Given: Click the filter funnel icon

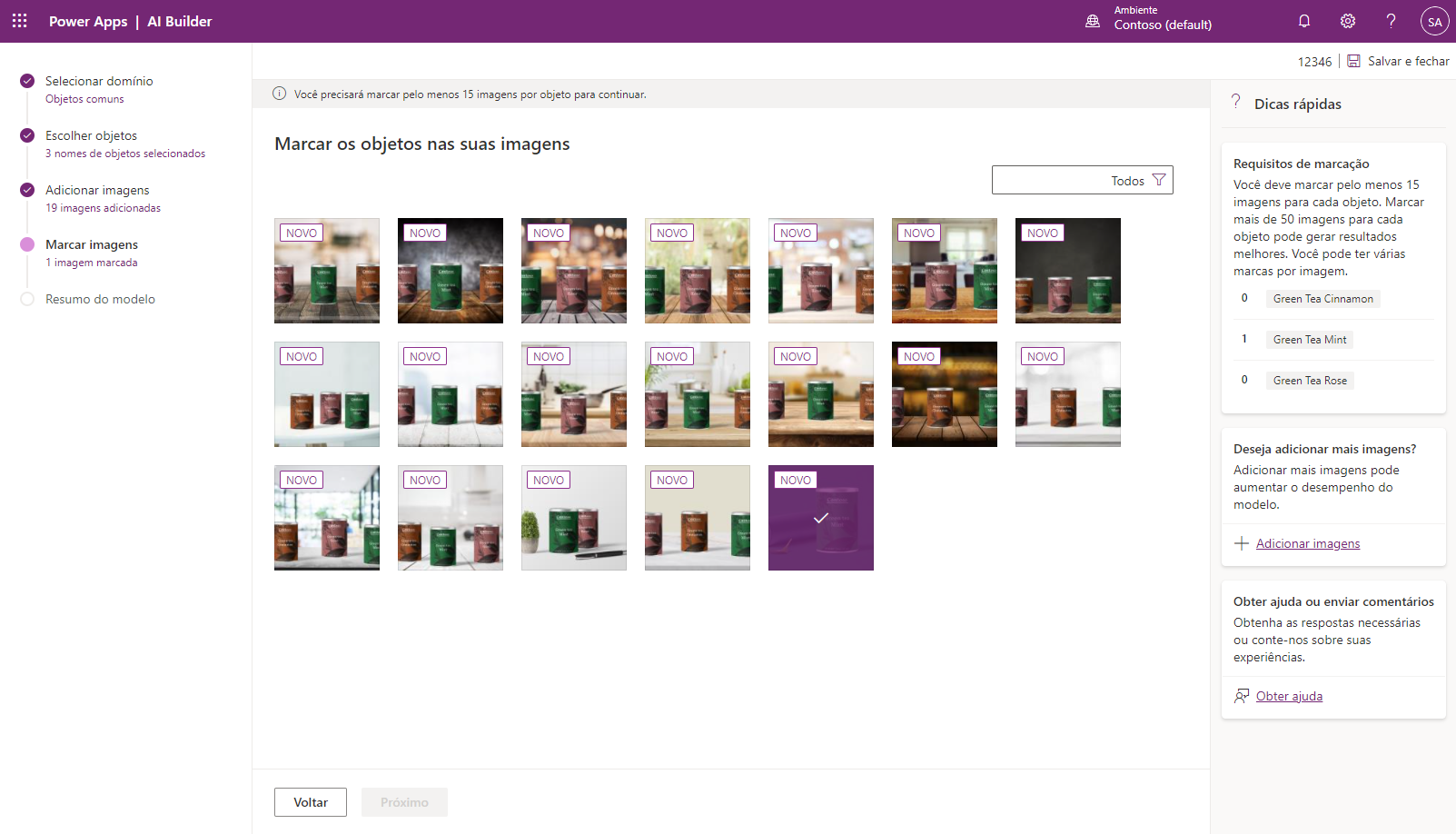Looking at the screenshot, I should [x=1159, y=180].
